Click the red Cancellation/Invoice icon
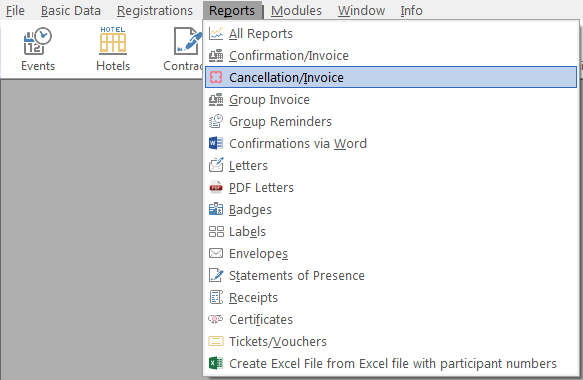The image size is (583, 380). point(216,77)
